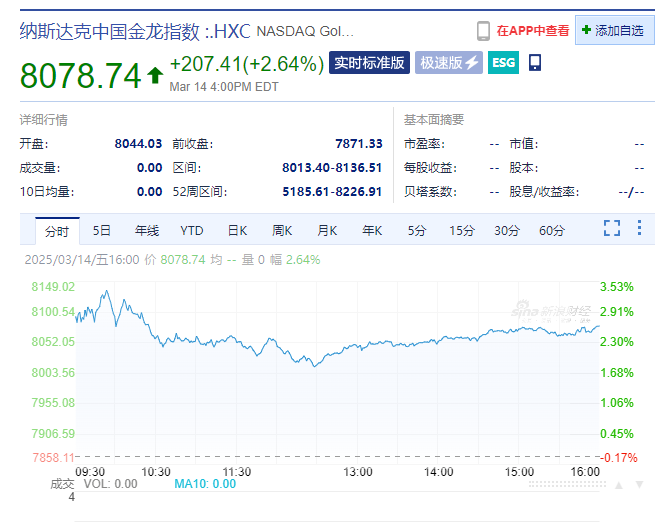
Task: Select the 分时 chart tab
Action: coord(56,231)
